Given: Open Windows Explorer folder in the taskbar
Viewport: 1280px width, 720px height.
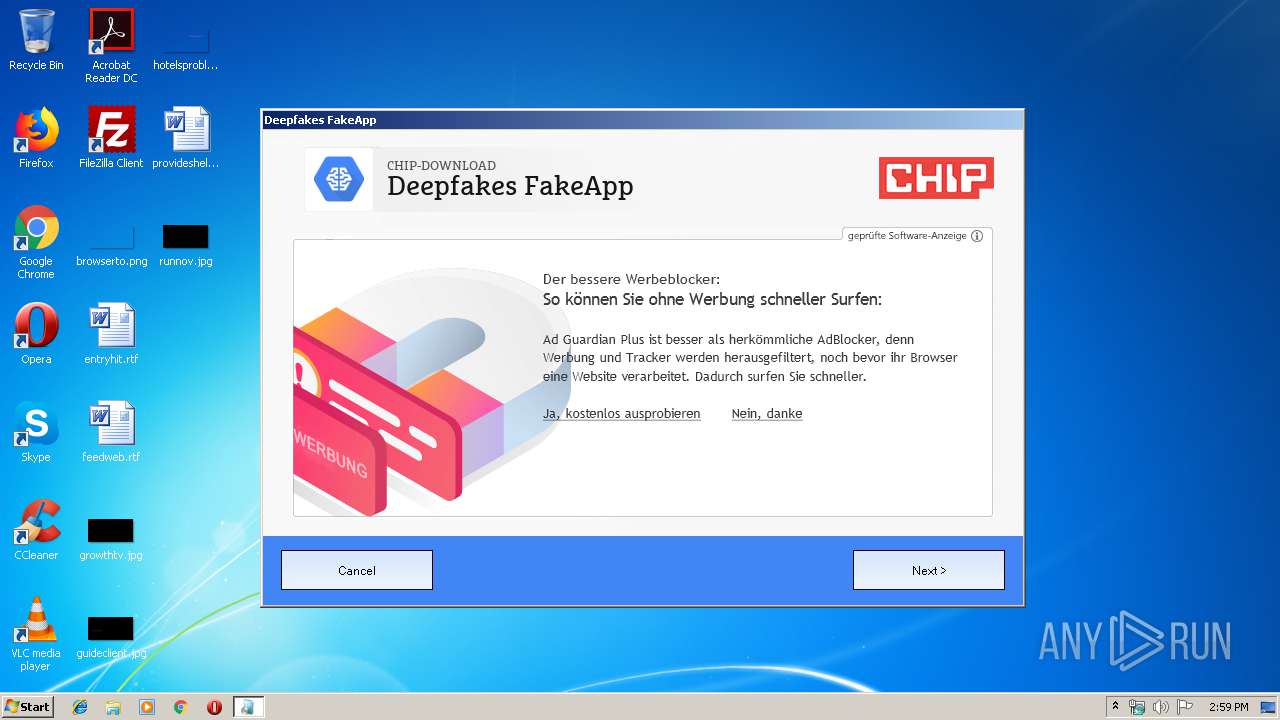Looking at the screenshot, I should coord(113,707).
